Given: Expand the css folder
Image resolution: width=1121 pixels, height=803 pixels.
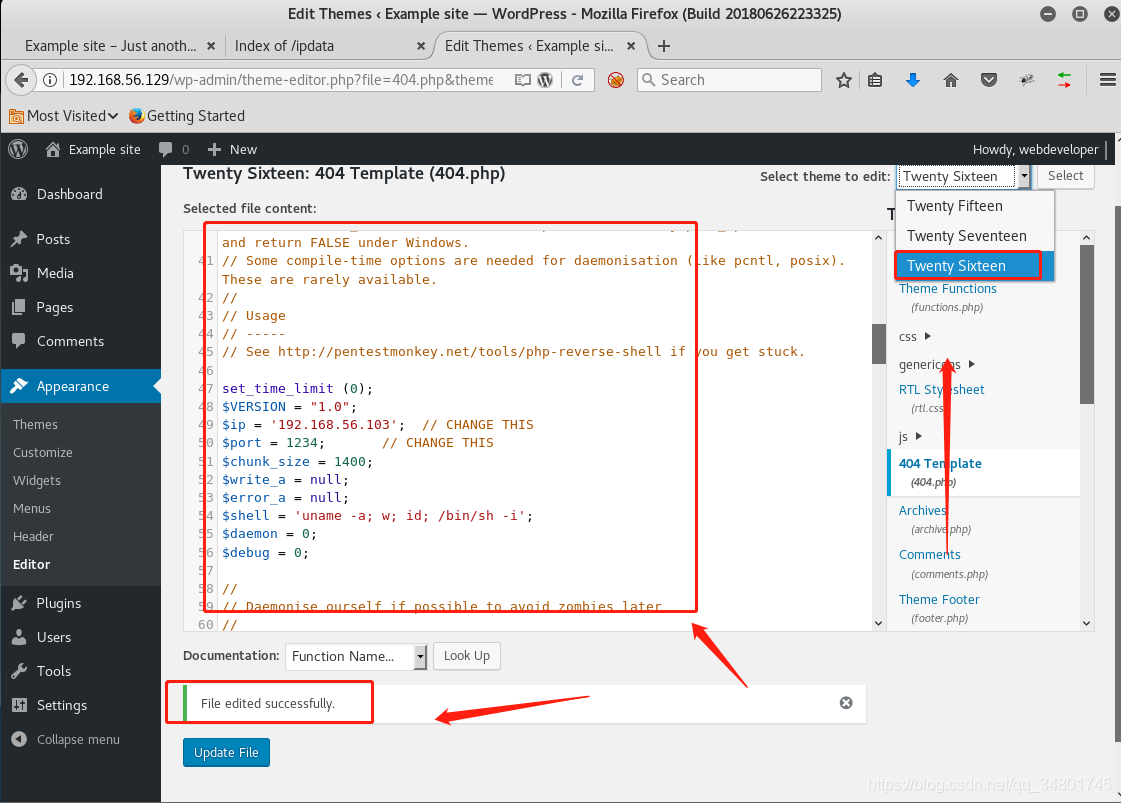Looking at the screenshot, I should coord(914,336).
